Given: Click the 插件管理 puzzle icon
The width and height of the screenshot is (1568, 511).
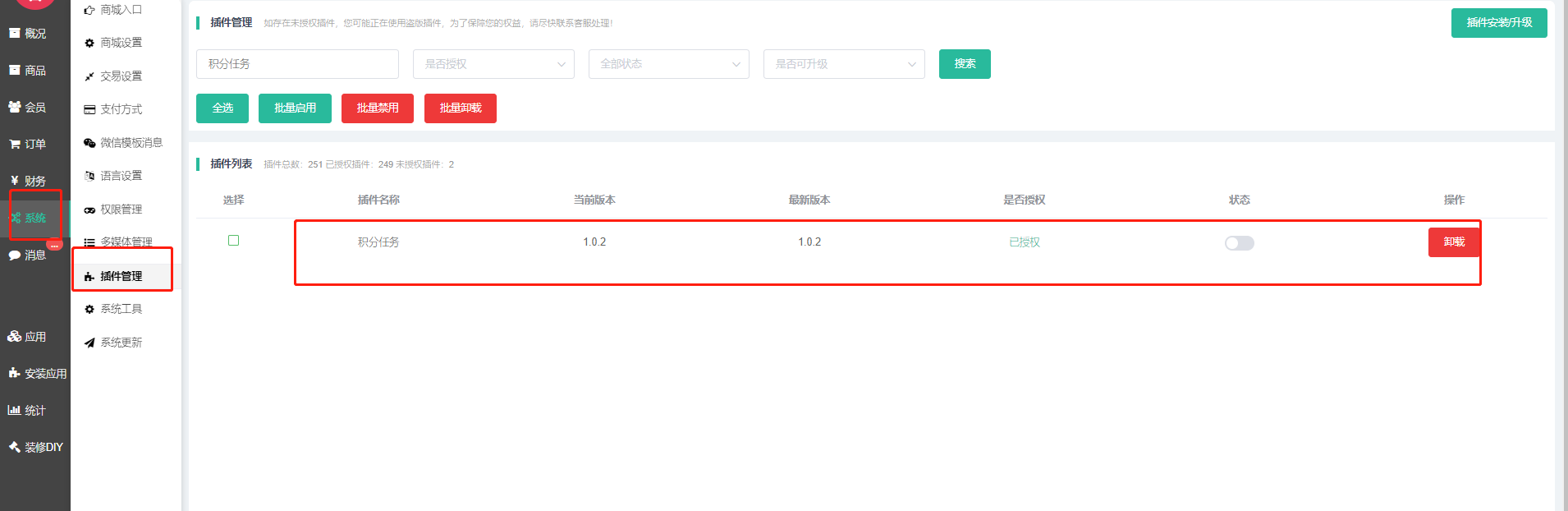Looking at the screenshot, I should [89, 276].
